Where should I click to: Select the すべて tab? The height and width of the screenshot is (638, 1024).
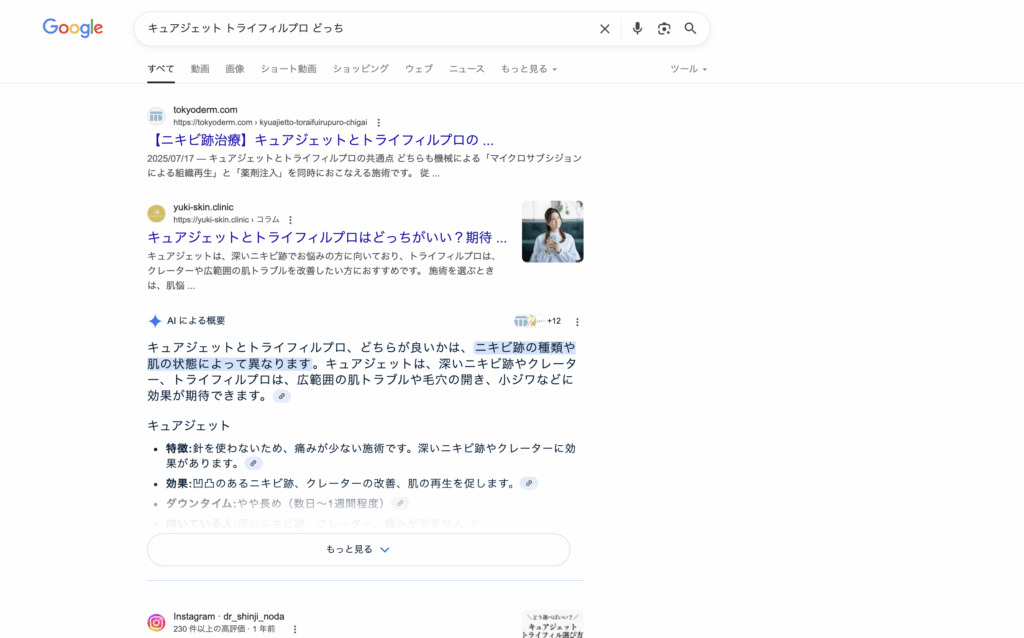tap(161, 69)
